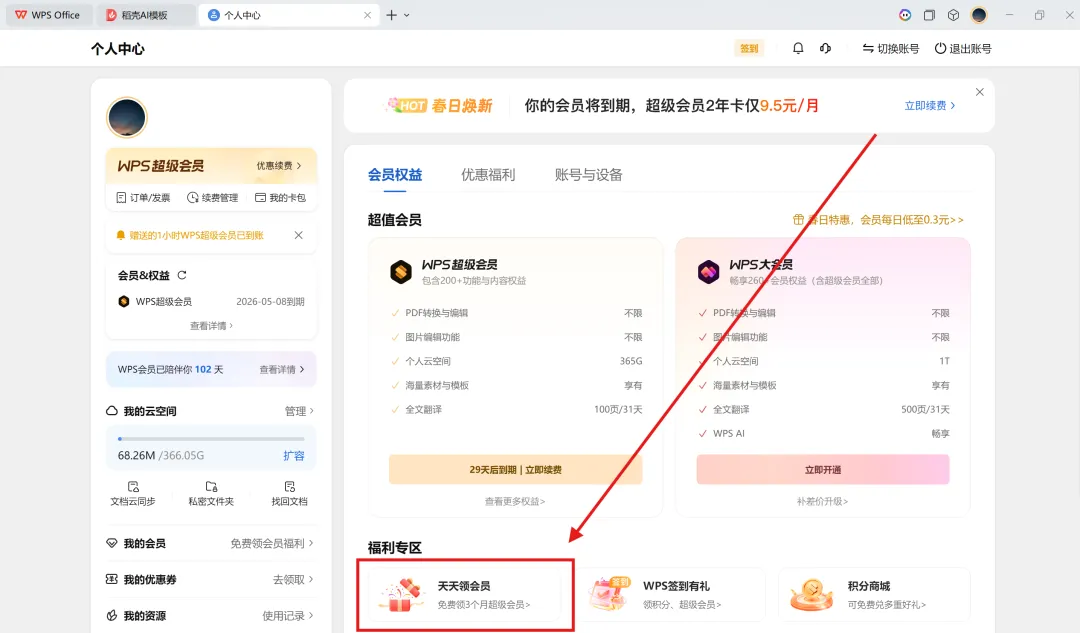Image resolution: width=1080 pixels, height=633 pixels.
Task: Click the WPS AI 畅享 benefit row
Action: tap(823, 433)
